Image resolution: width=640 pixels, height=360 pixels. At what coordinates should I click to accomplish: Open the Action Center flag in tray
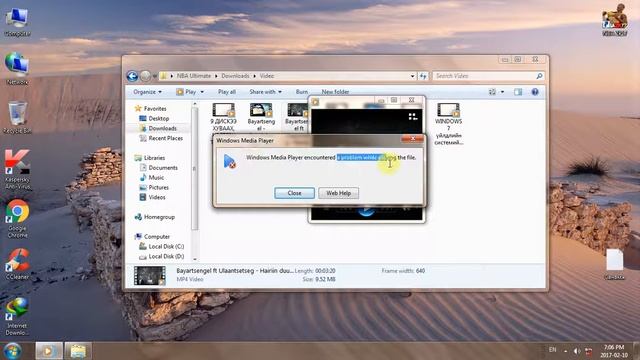click(589, 351)
